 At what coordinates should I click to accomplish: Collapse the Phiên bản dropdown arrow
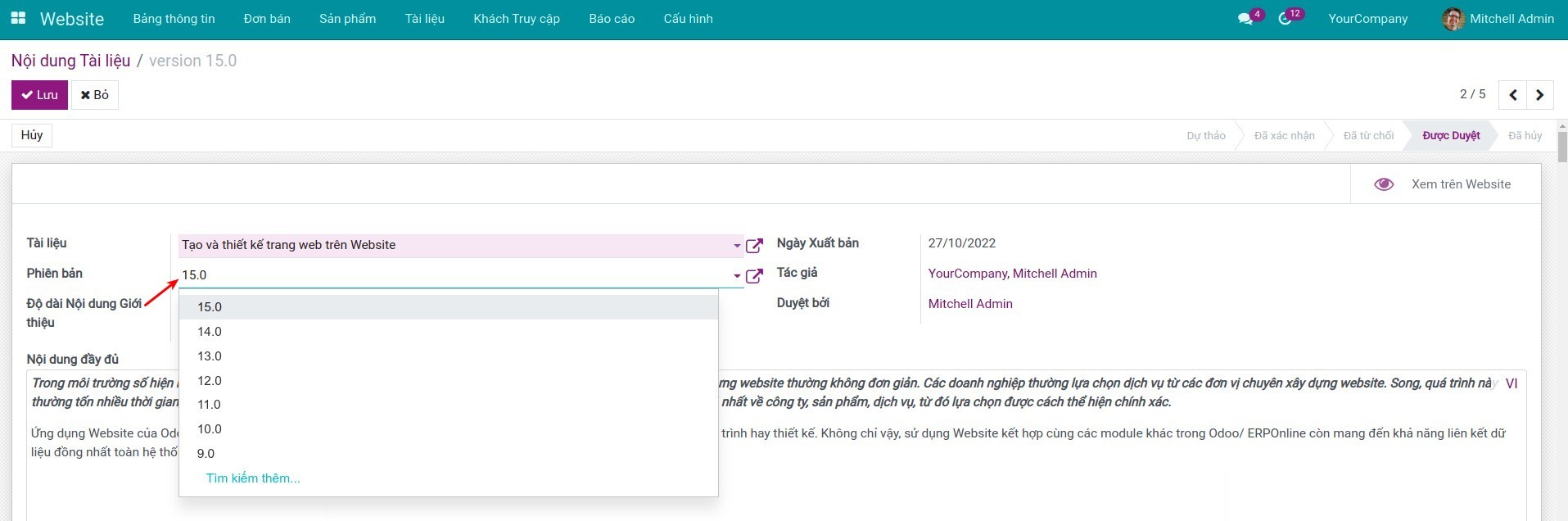pos(737,276)
